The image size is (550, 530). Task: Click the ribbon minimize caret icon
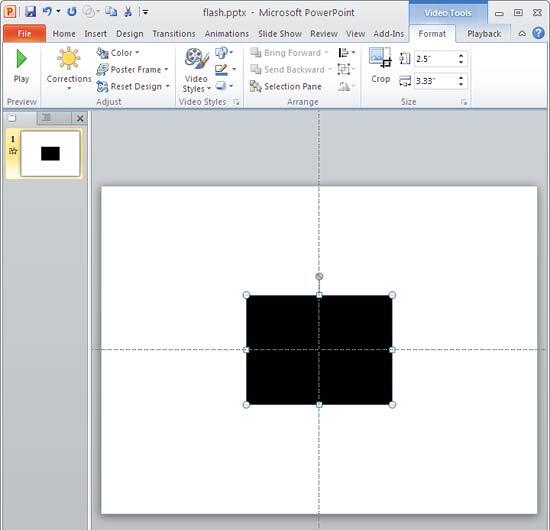pos(522,34)
